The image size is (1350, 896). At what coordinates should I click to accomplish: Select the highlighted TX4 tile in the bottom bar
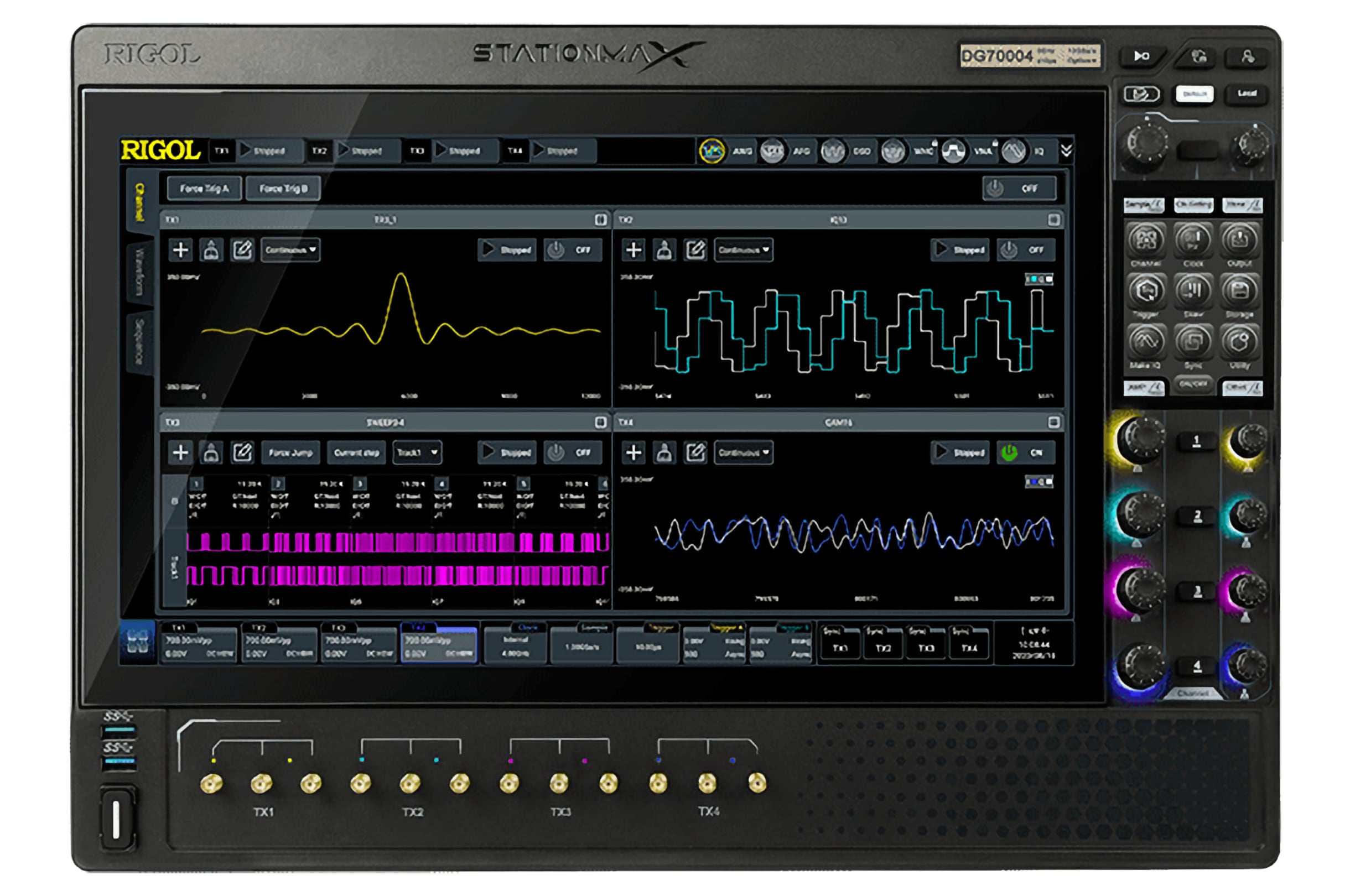click(x=439, y=643)
